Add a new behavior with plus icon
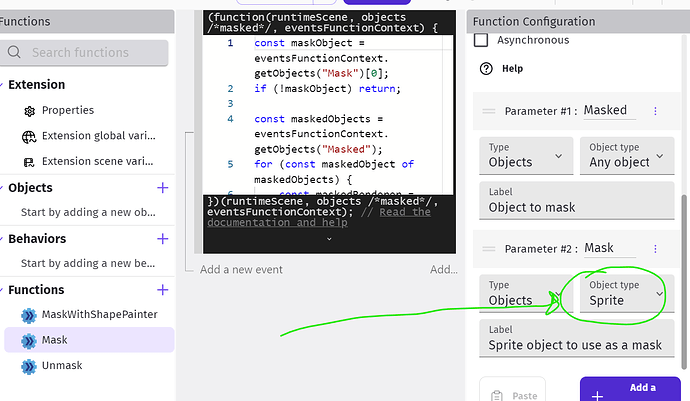690x401 pixels. [x=163, y=239]
